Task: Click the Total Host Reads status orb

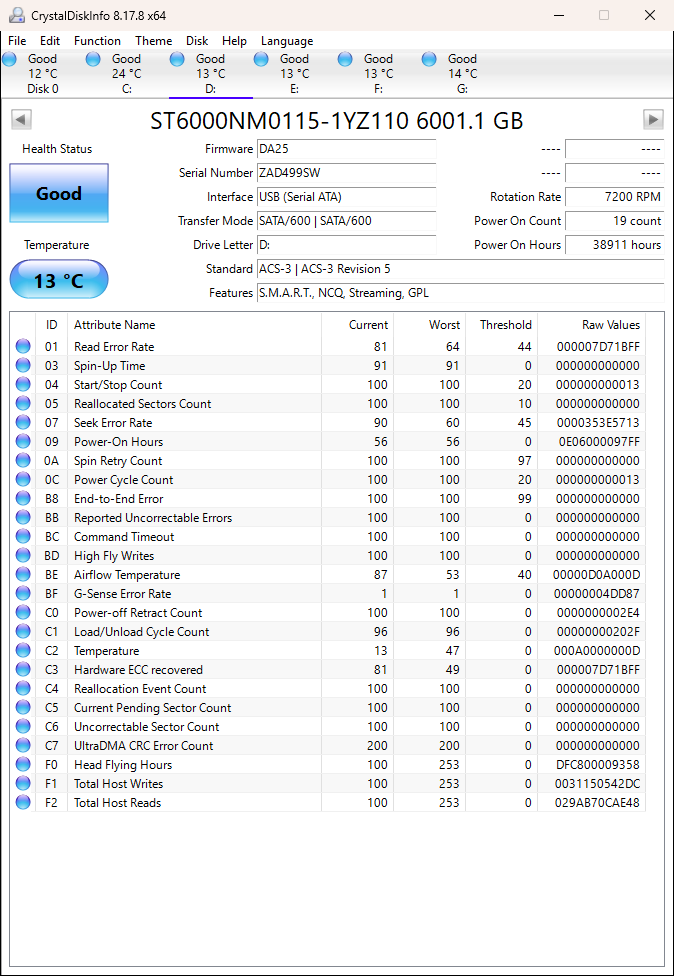Action: point(23,803)
